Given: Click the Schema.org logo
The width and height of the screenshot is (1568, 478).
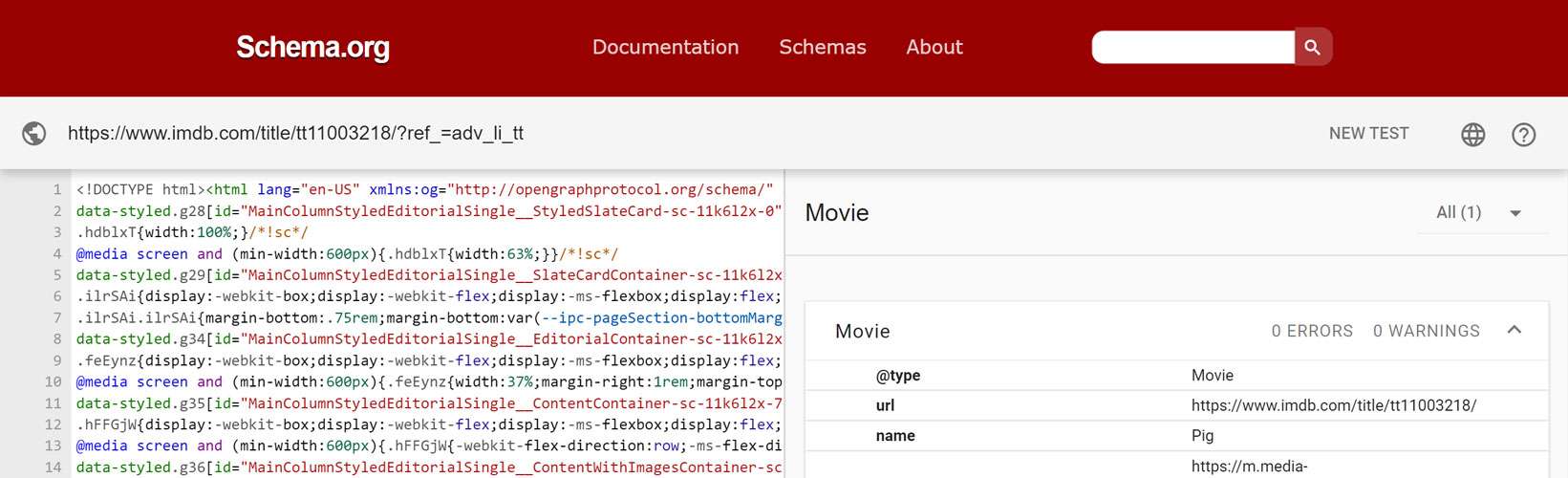Looking at the screenshot, I should click(x=312, y=47).
